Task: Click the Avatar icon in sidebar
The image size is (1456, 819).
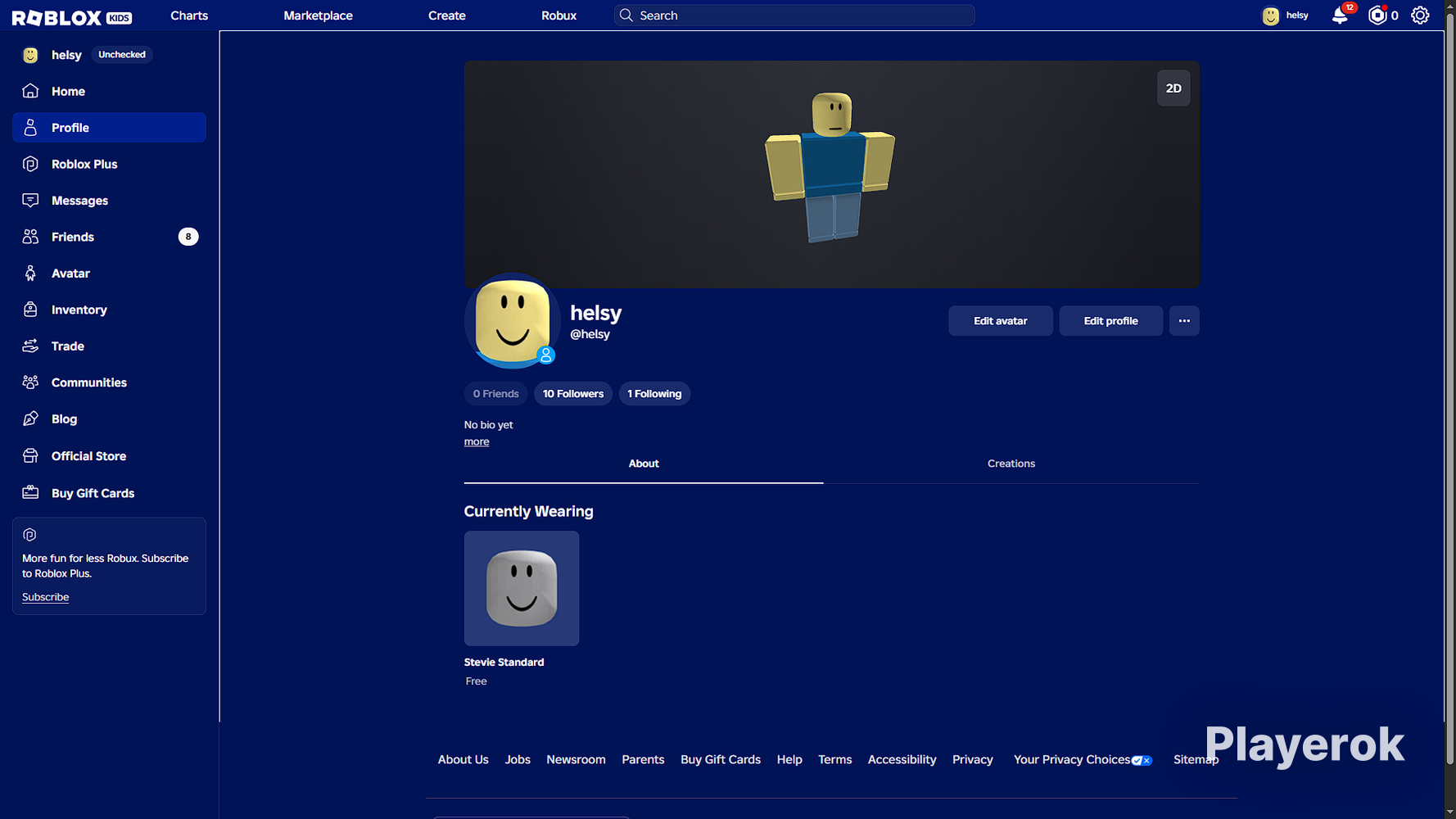Action: [x=30, y=274]
